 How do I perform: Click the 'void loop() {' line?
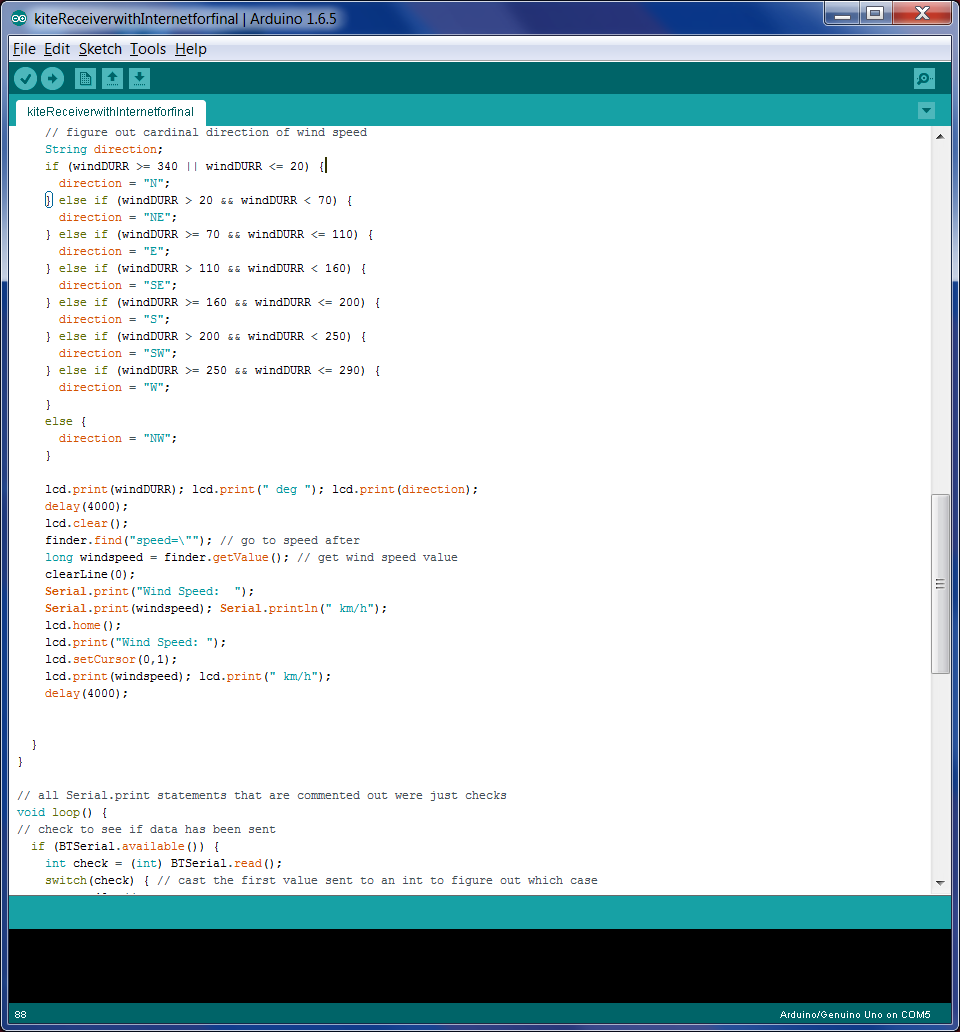[62, 813]
